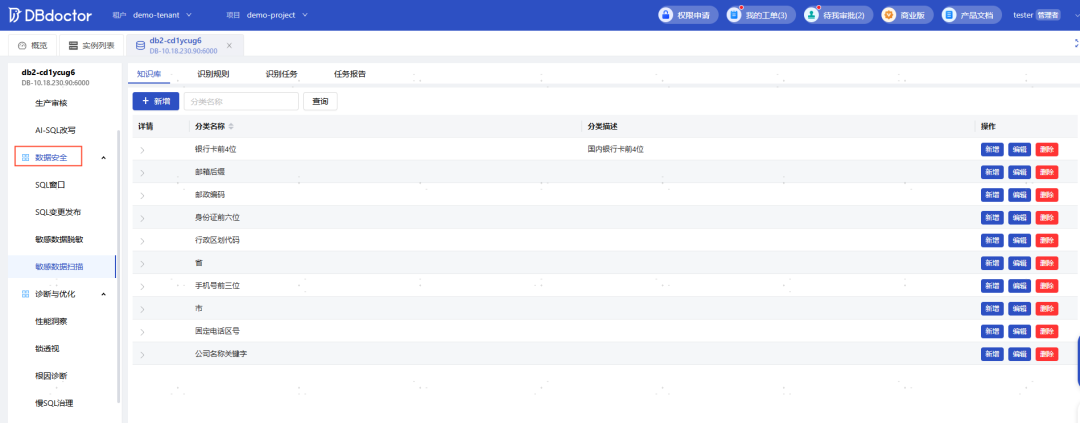Open AI-SQL改写 in the sidebar
Viewport: 1080px width, 423px height.
pyautogui.click(x=55, y=130)
